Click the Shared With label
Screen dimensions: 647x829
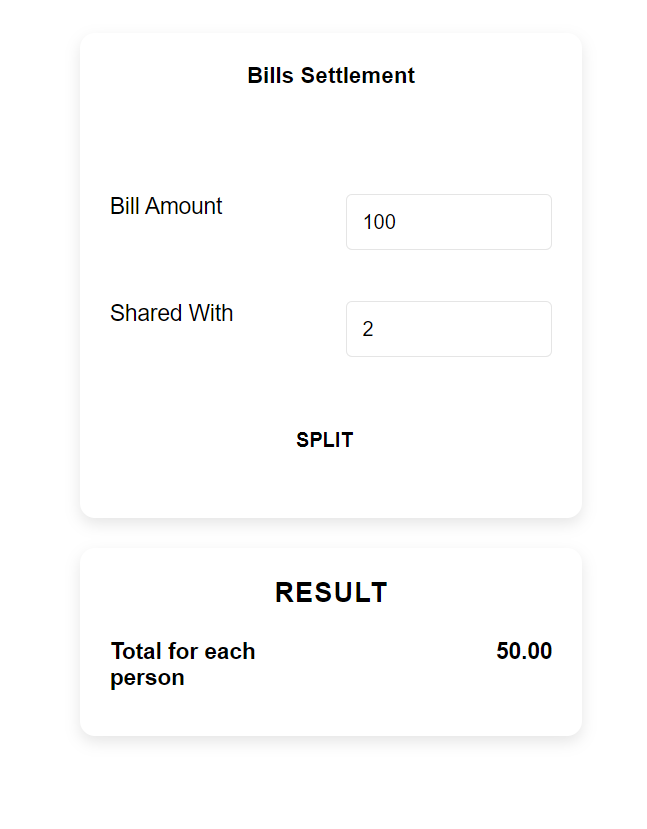click(x=171, y=313)
